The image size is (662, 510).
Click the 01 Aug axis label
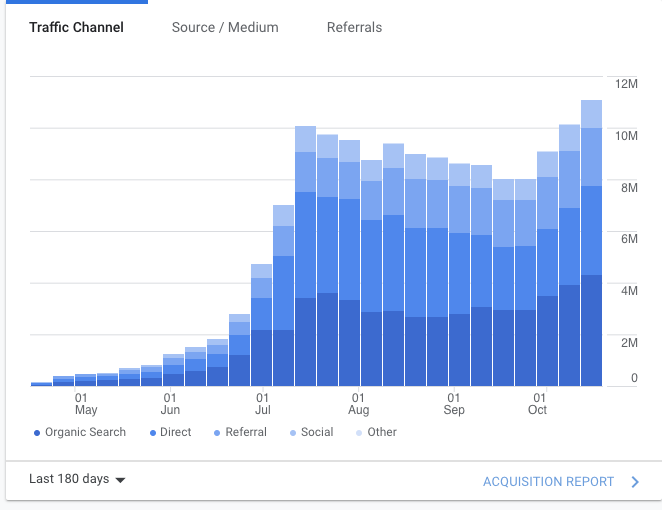pos(358,404)
